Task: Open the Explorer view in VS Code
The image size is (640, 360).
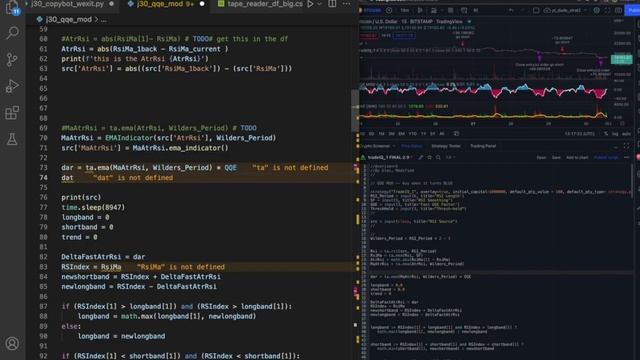Action: click(12, 7)
